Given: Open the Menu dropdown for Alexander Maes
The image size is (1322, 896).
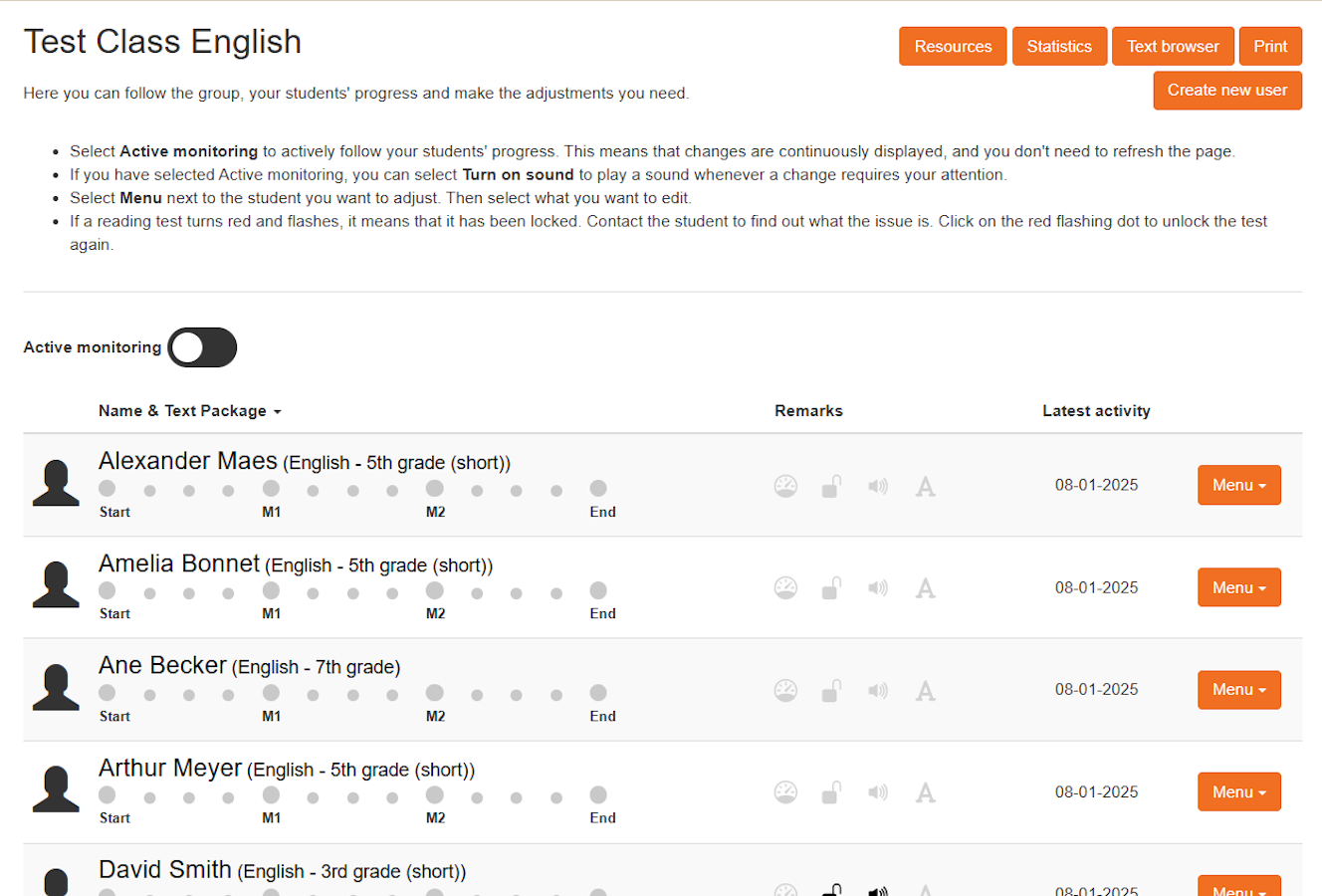Looking at the screenshot, I should 1238,486.
